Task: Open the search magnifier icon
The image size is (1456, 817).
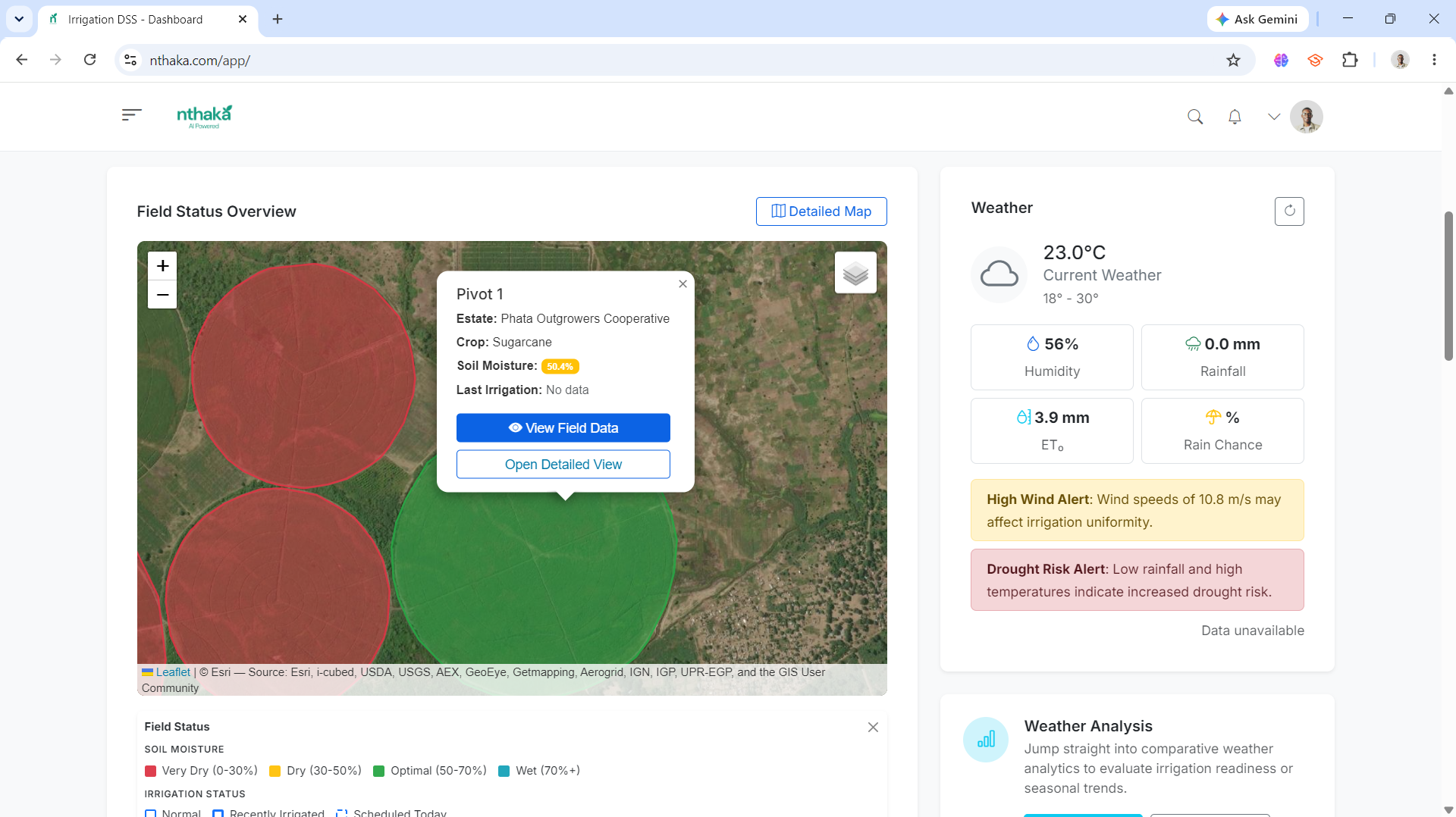Action: coord(1195,117)
